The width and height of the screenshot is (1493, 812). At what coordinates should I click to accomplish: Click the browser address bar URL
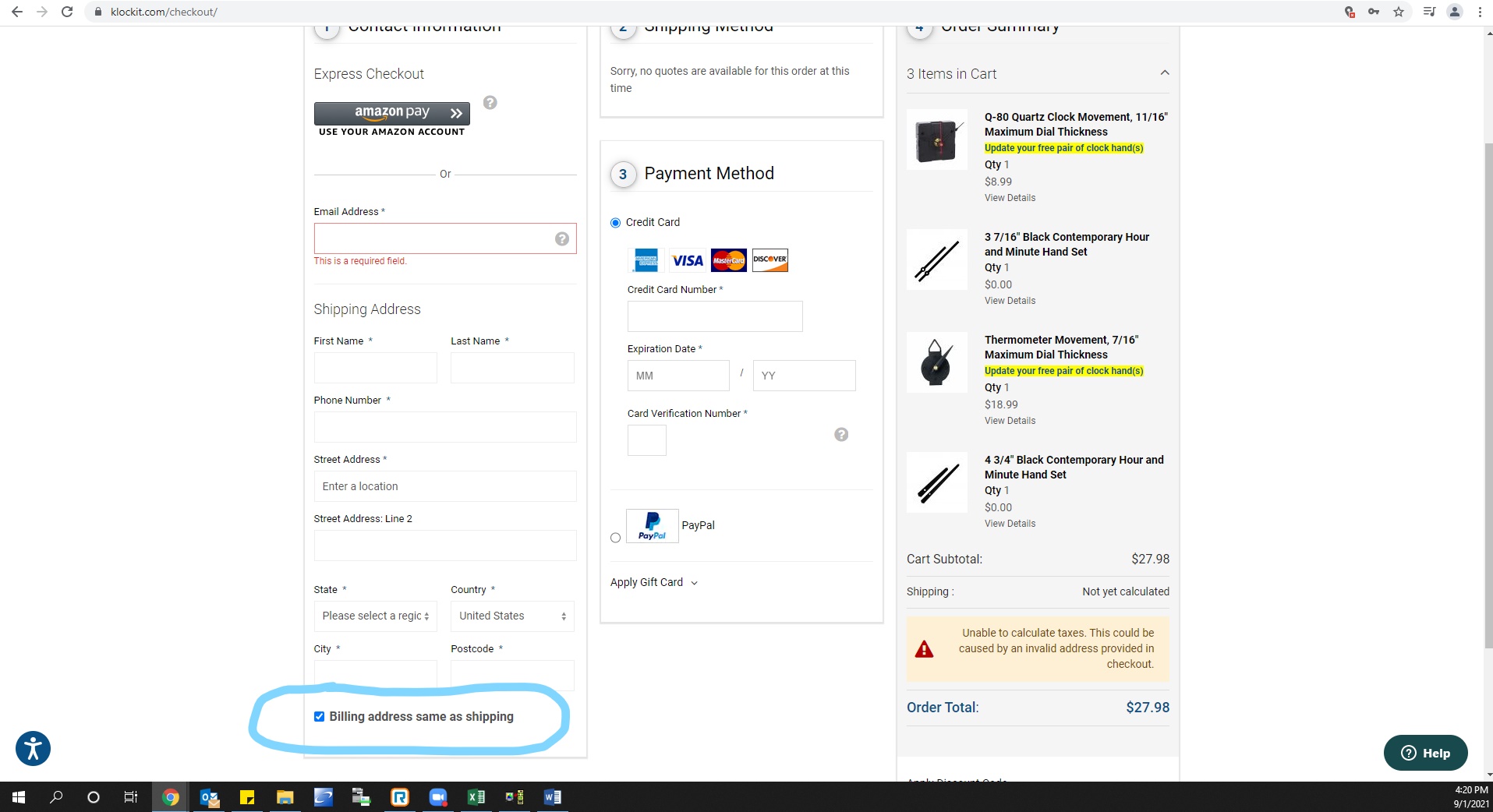click(x=164, y=12)
